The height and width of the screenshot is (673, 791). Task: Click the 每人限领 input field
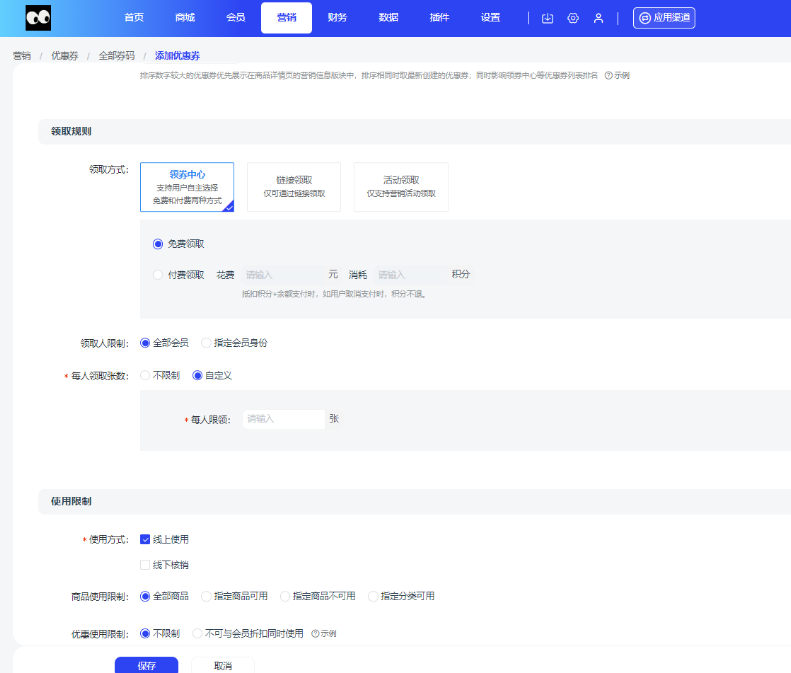click(283, 419)
